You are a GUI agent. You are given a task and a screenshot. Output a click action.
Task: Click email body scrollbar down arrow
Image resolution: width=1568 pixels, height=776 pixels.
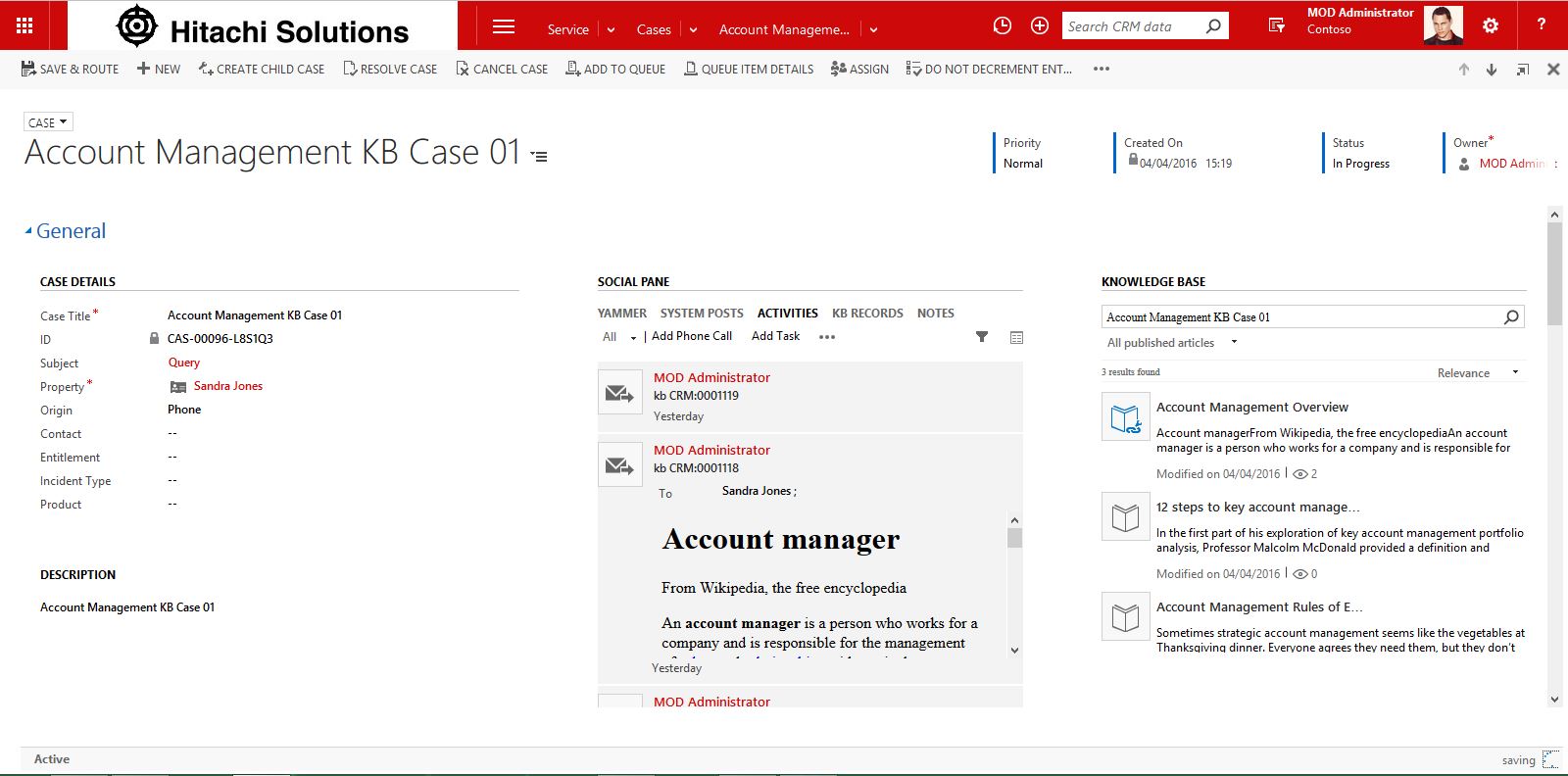point(1014,650)
